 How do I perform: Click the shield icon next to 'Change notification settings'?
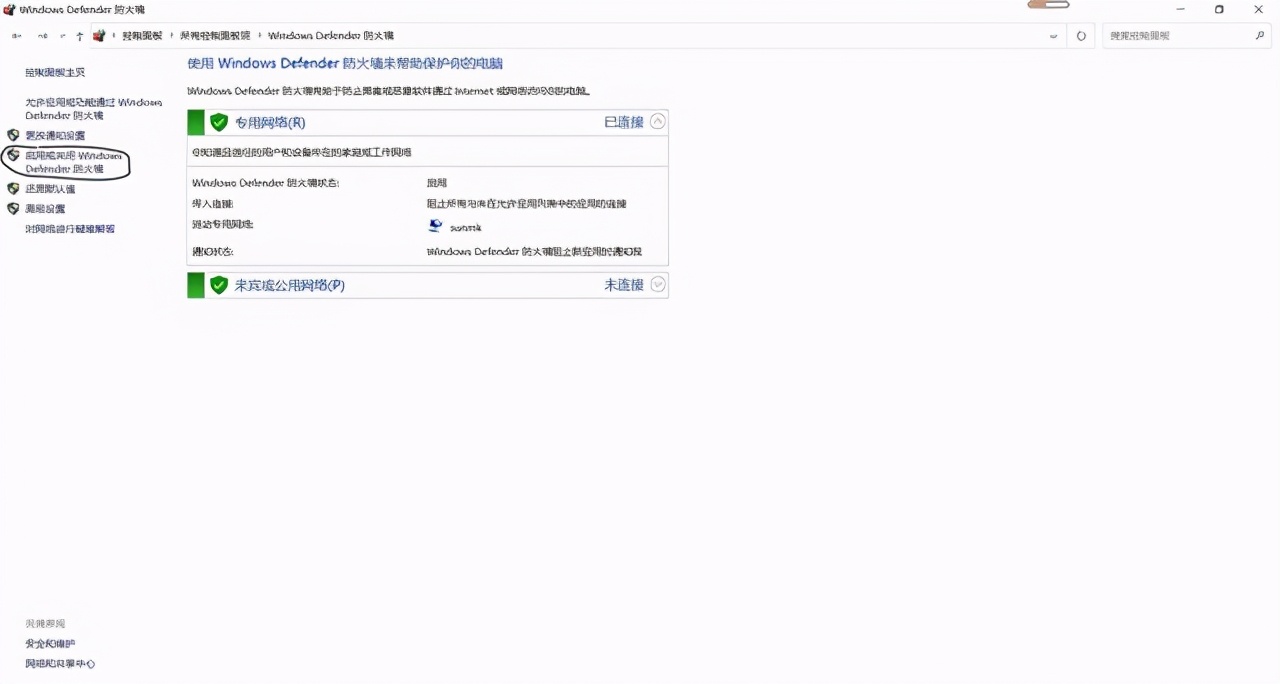pyautogui.click(x=12, y=135)
